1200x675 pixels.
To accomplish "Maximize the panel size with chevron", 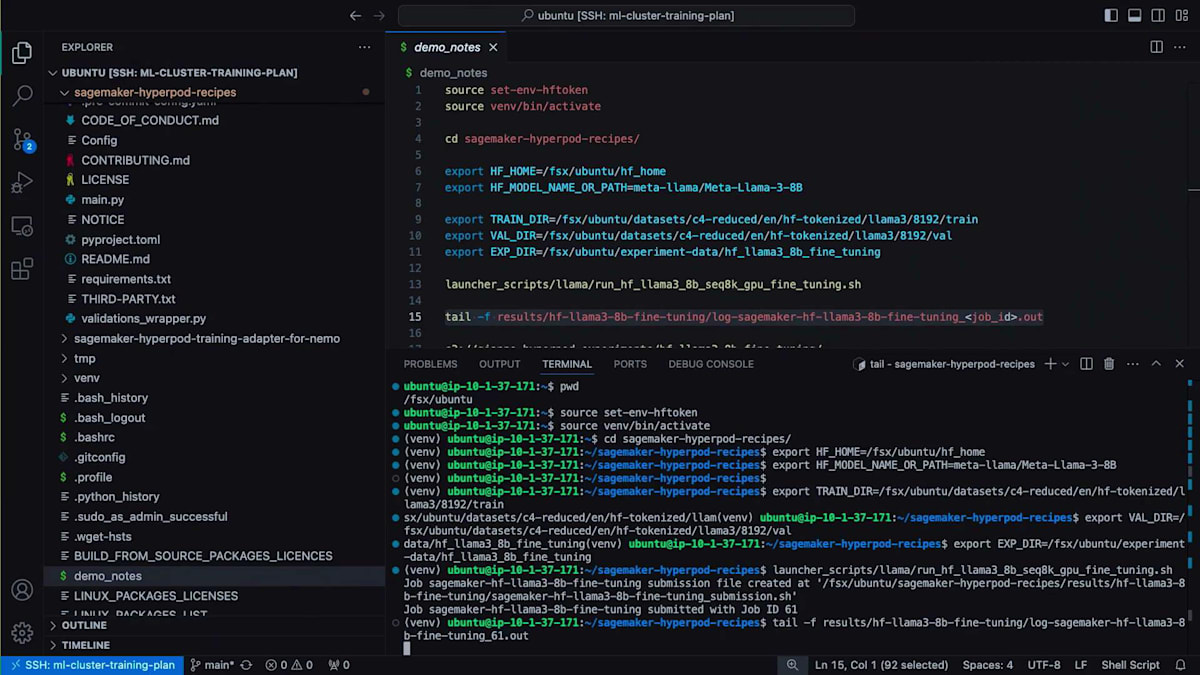I will (x=1156, y=364).
